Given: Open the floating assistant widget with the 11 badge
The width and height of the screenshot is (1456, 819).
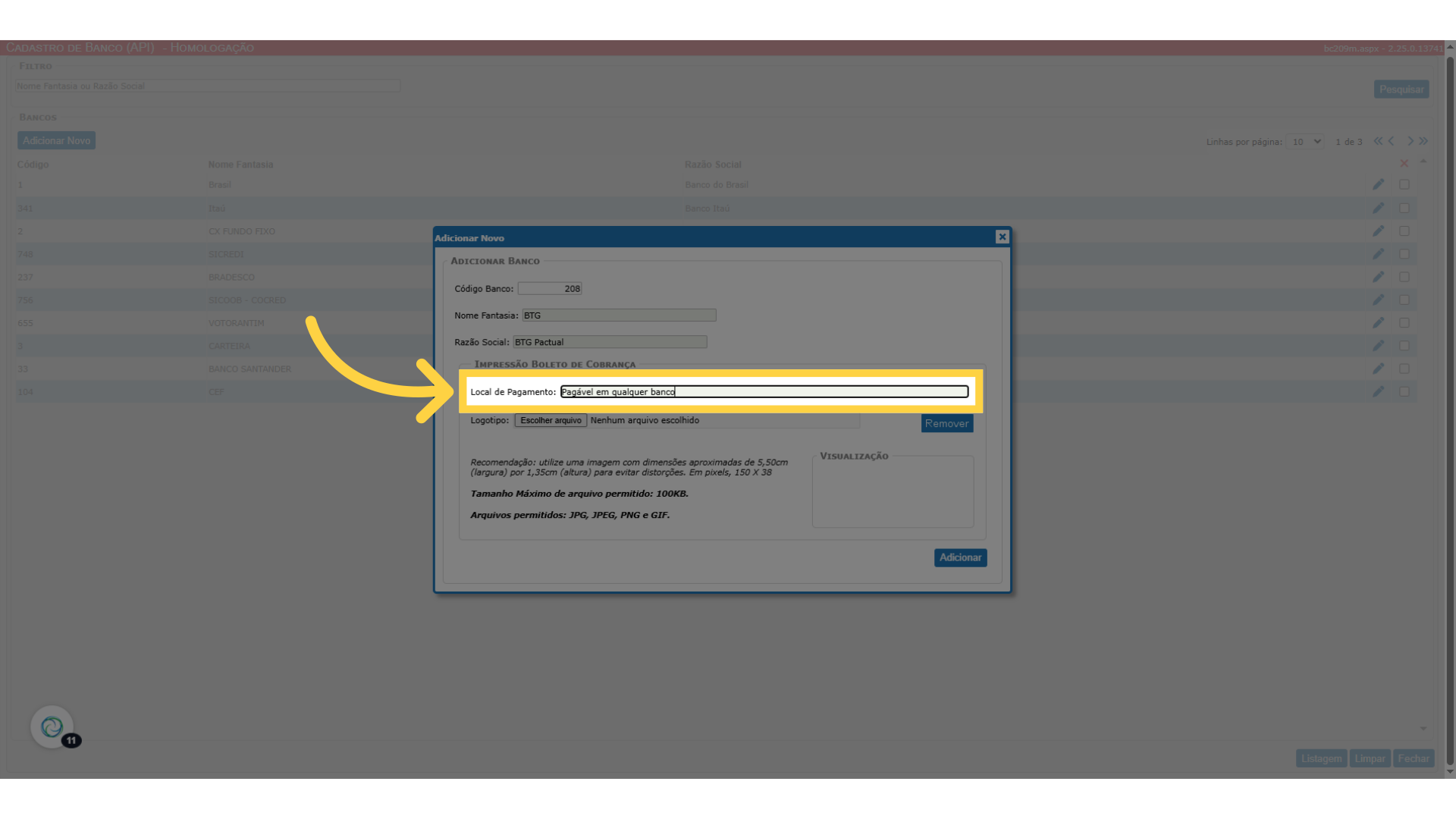Looking at the screenshot, I should 52,727.
